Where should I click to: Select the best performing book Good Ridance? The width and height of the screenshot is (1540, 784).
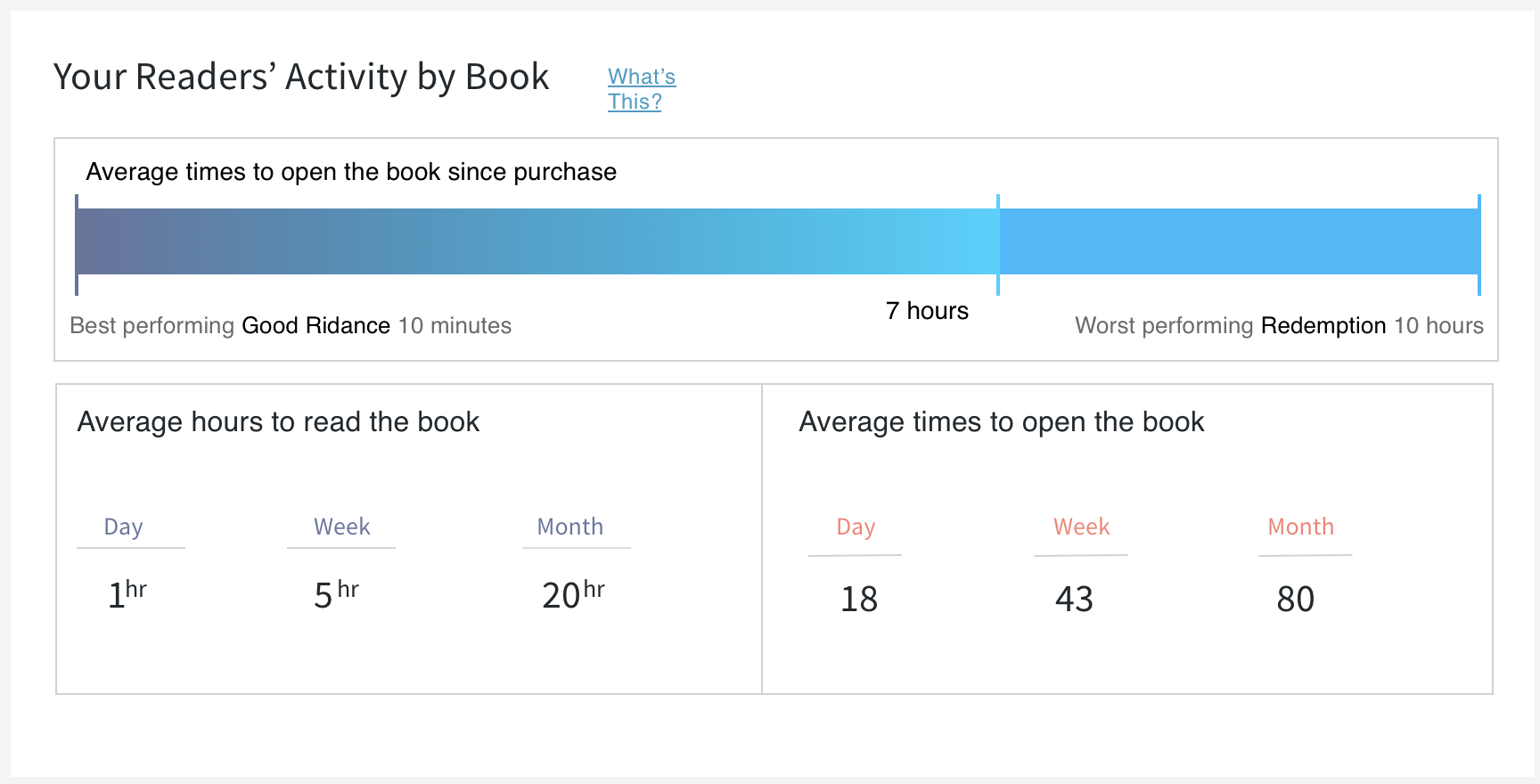[x=315, y=326]
